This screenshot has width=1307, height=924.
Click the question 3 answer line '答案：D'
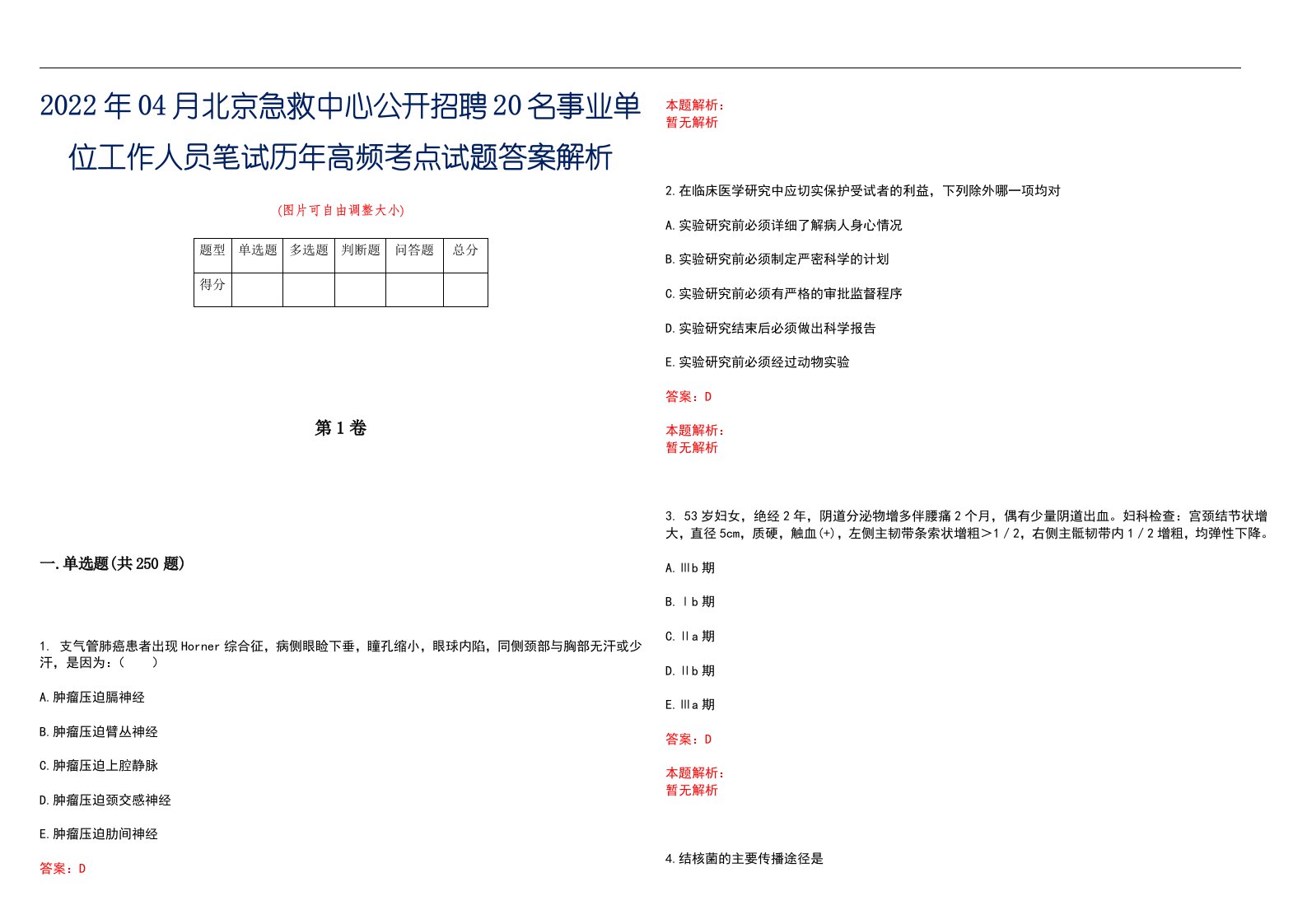(689, 740)
